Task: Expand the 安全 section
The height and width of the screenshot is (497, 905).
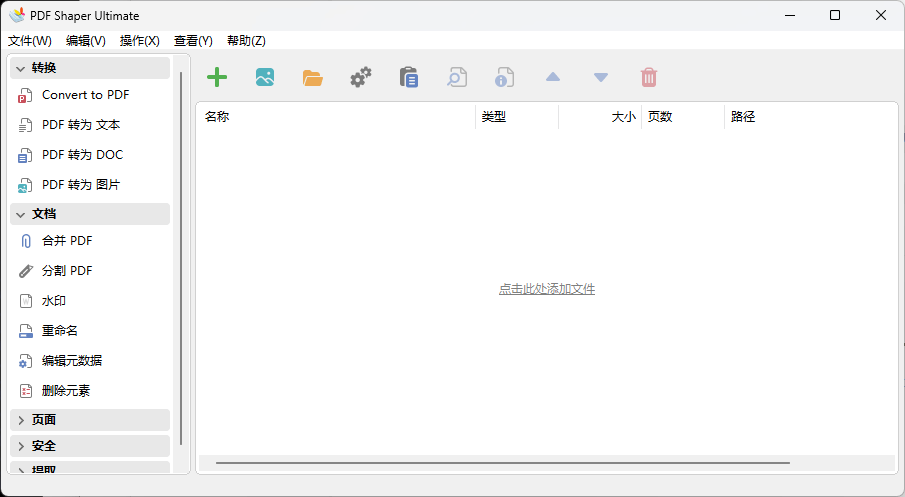Action: 90,446
